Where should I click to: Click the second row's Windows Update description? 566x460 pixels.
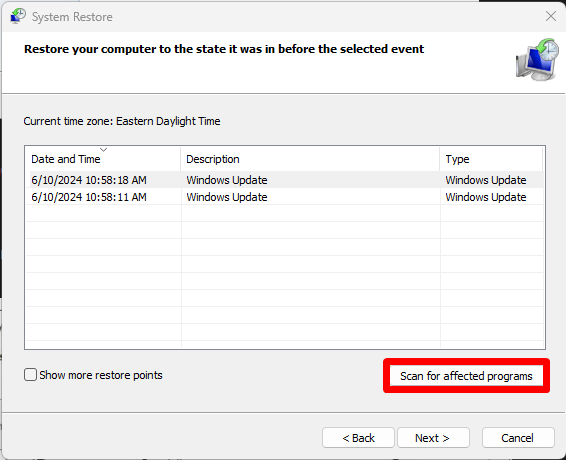(227, 197)
